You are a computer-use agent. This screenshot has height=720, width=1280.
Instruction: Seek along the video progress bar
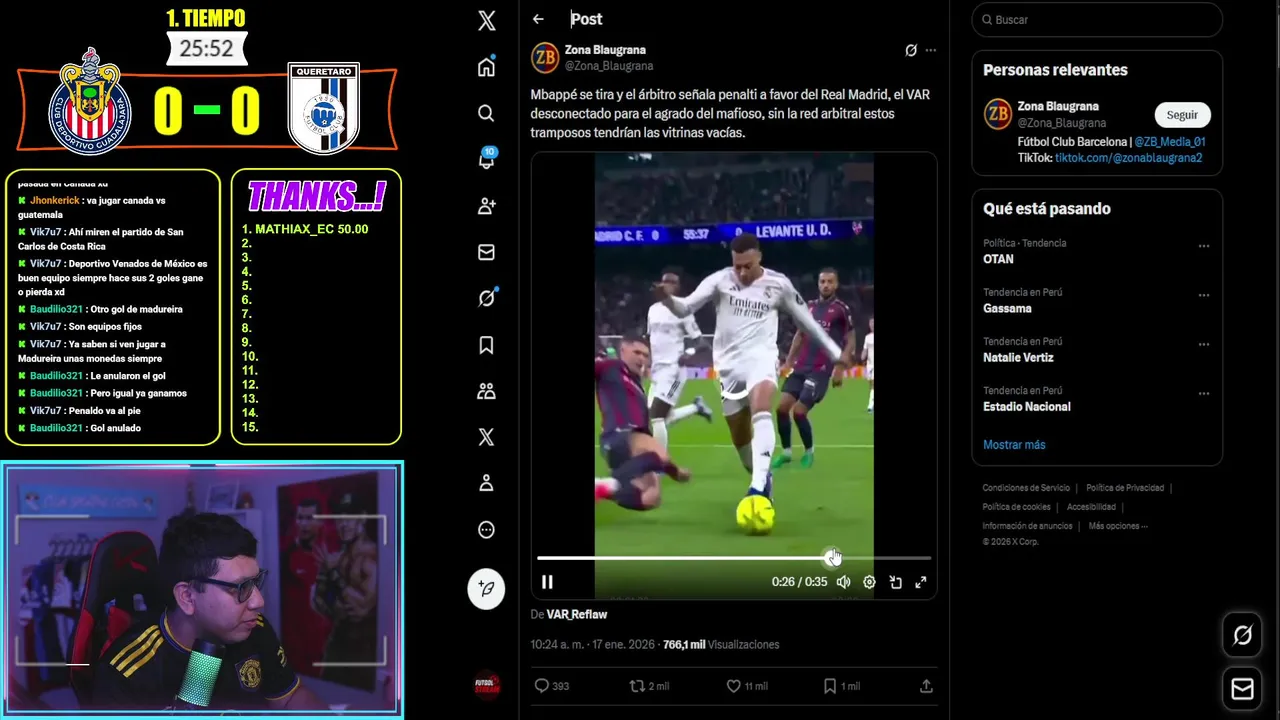click(x=734, y=558)
